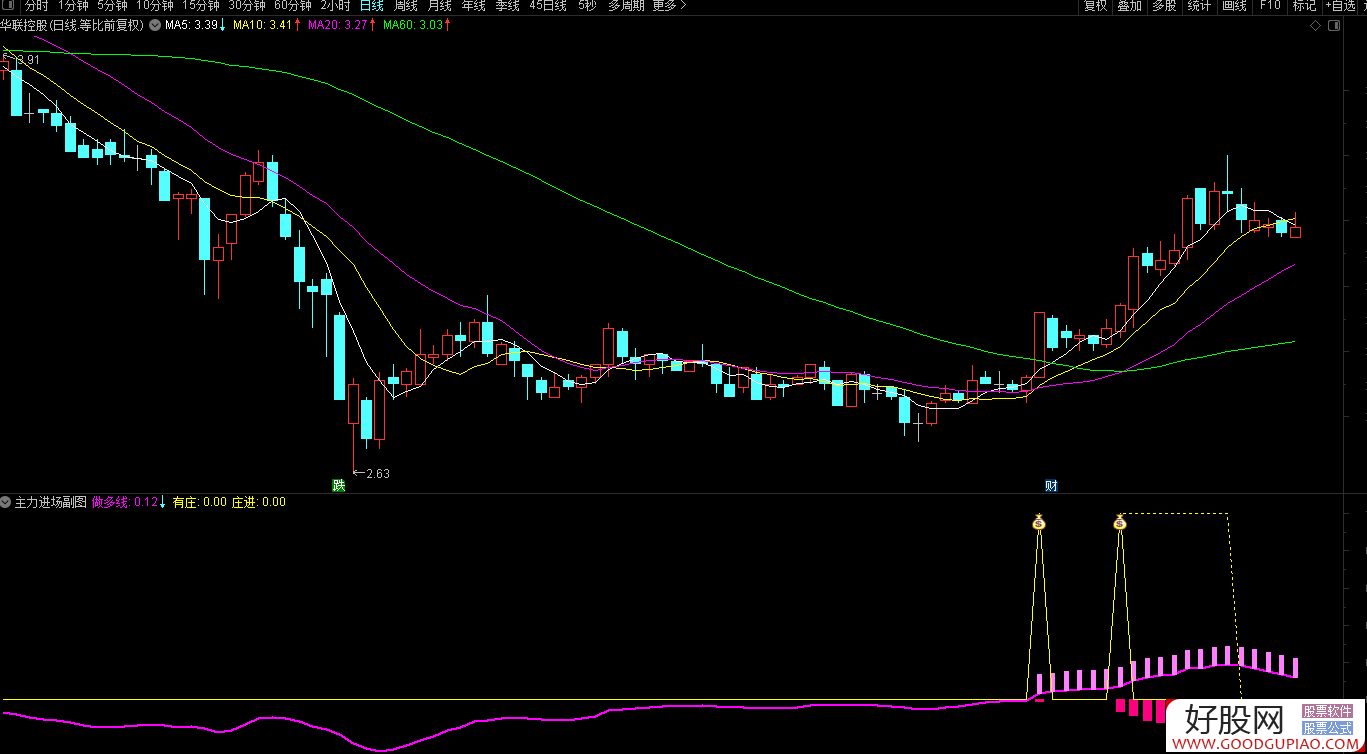Open main chart indicator dropdown arrow

pos(154,25)
